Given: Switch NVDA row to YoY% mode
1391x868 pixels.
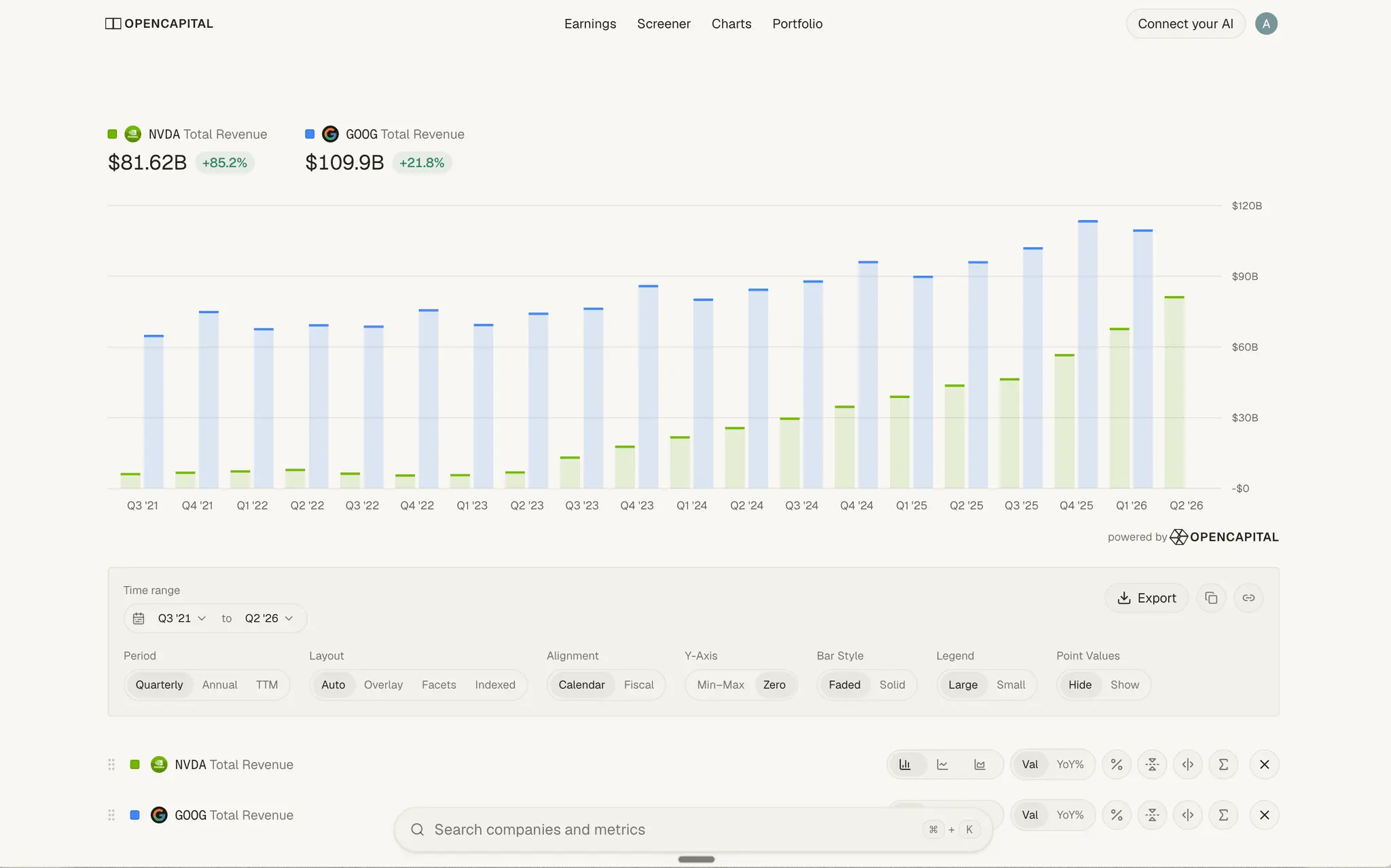Looking at the screenshot, I should tap(1070, 764).
